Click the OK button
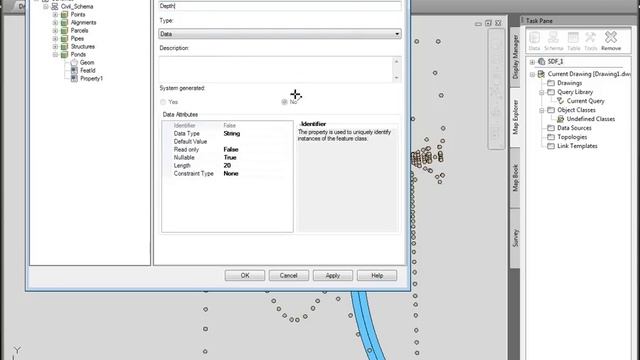Image resolution: width=640 pixels, height=360 pixels. [x=244, y=276]
